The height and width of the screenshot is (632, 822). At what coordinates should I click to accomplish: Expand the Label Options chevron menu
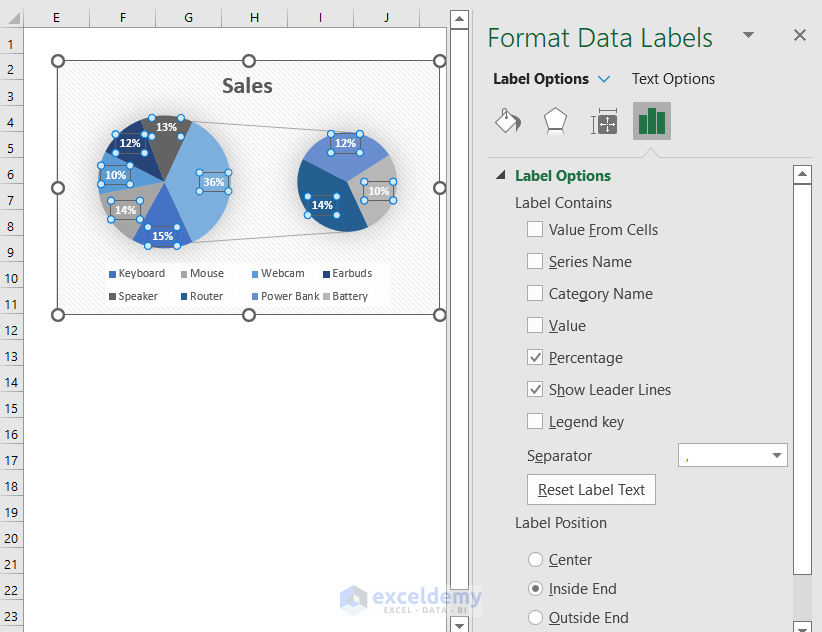[604, 79]
